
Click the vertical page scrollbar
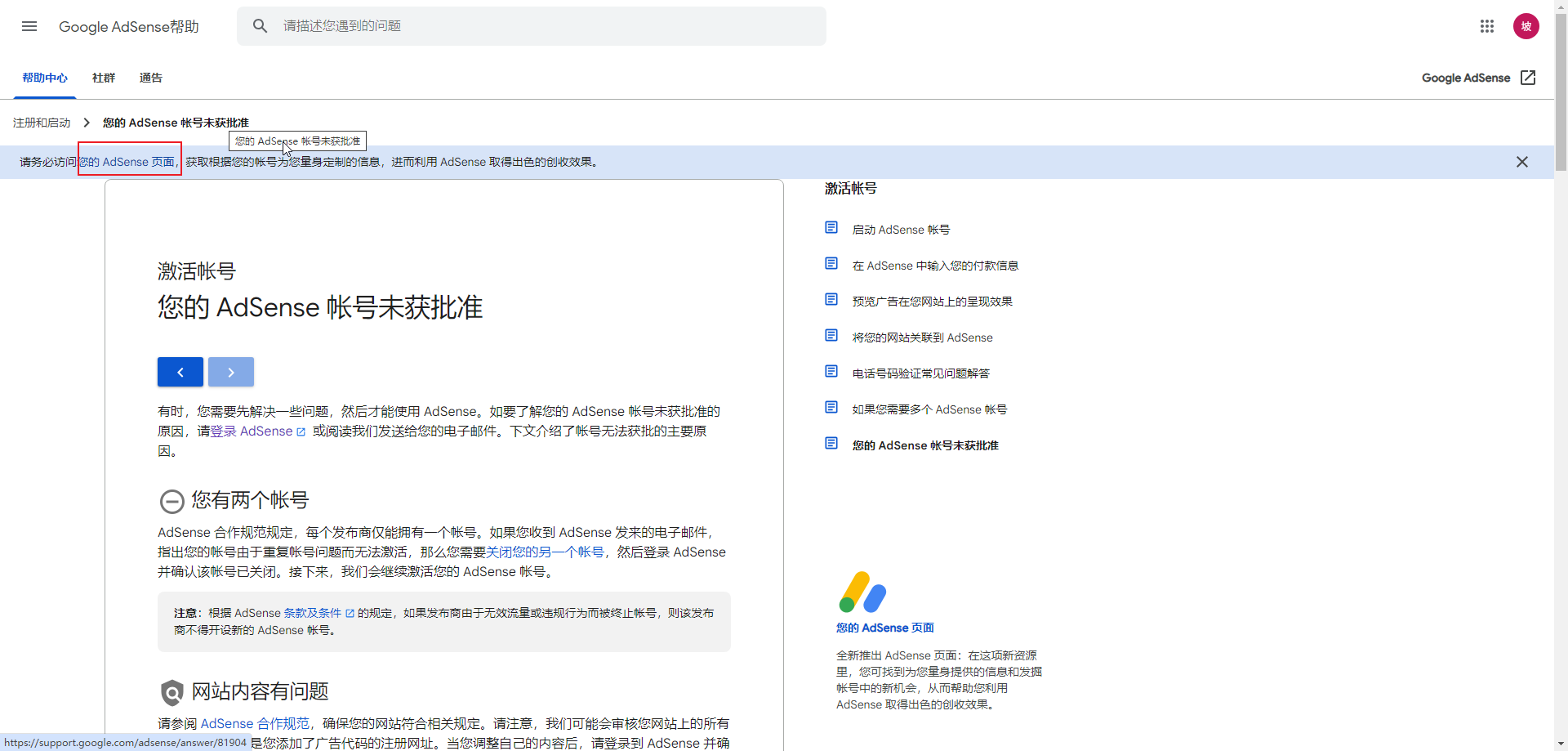[1561, 376]
